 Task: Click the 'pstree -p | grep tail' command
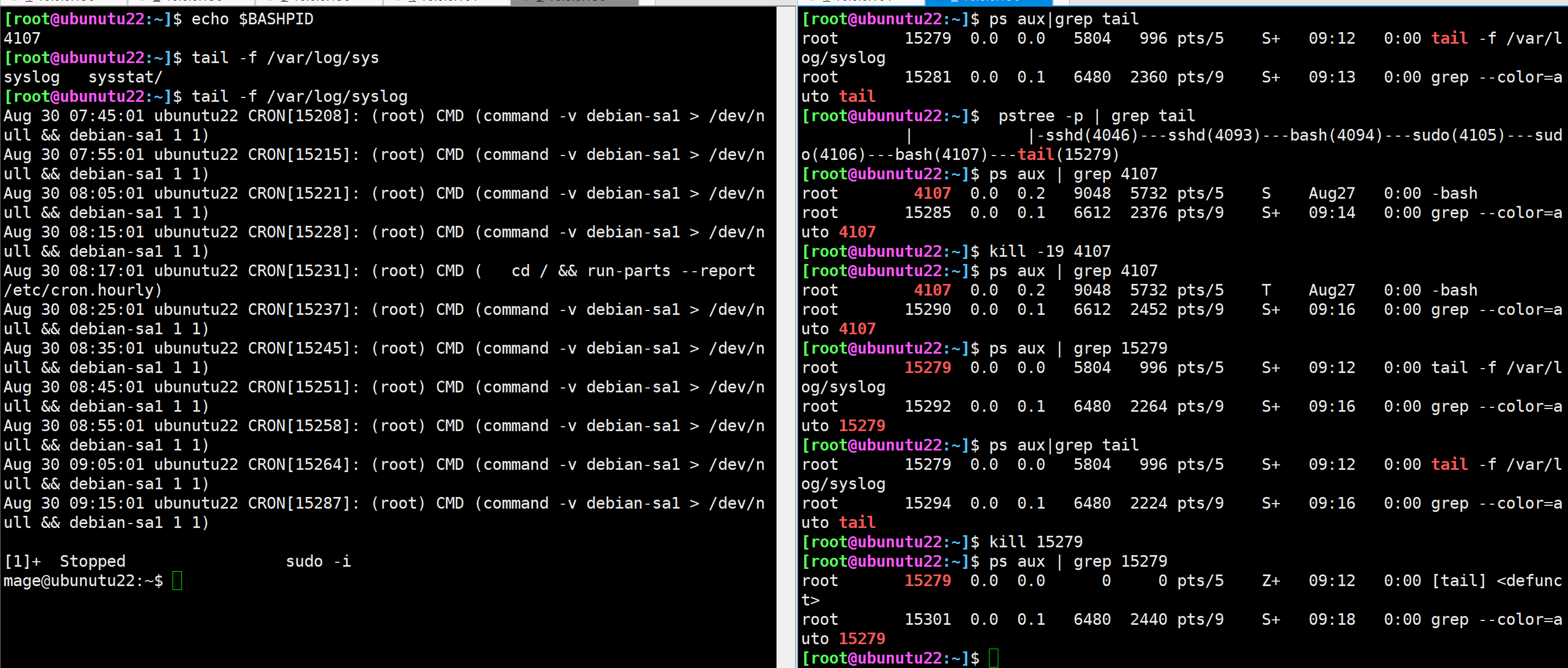pos(1096,116)
